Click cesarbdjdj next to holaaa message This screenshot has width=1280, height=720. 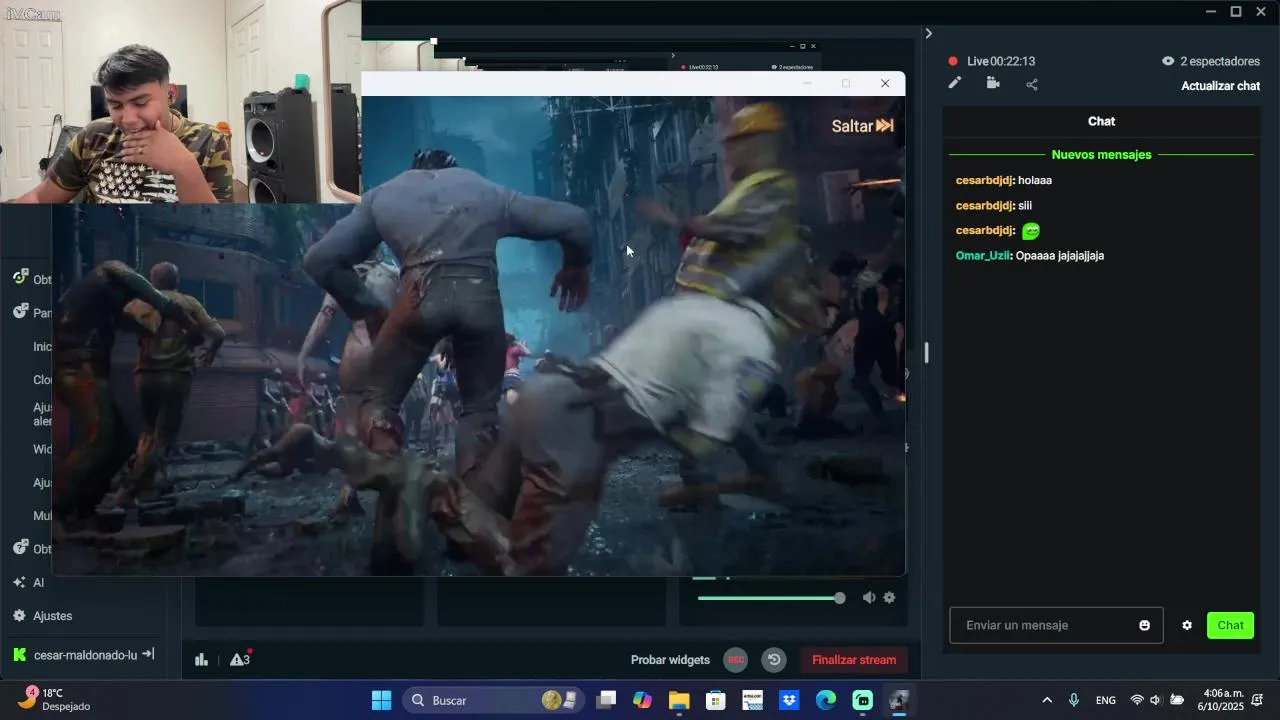[985, 181]
